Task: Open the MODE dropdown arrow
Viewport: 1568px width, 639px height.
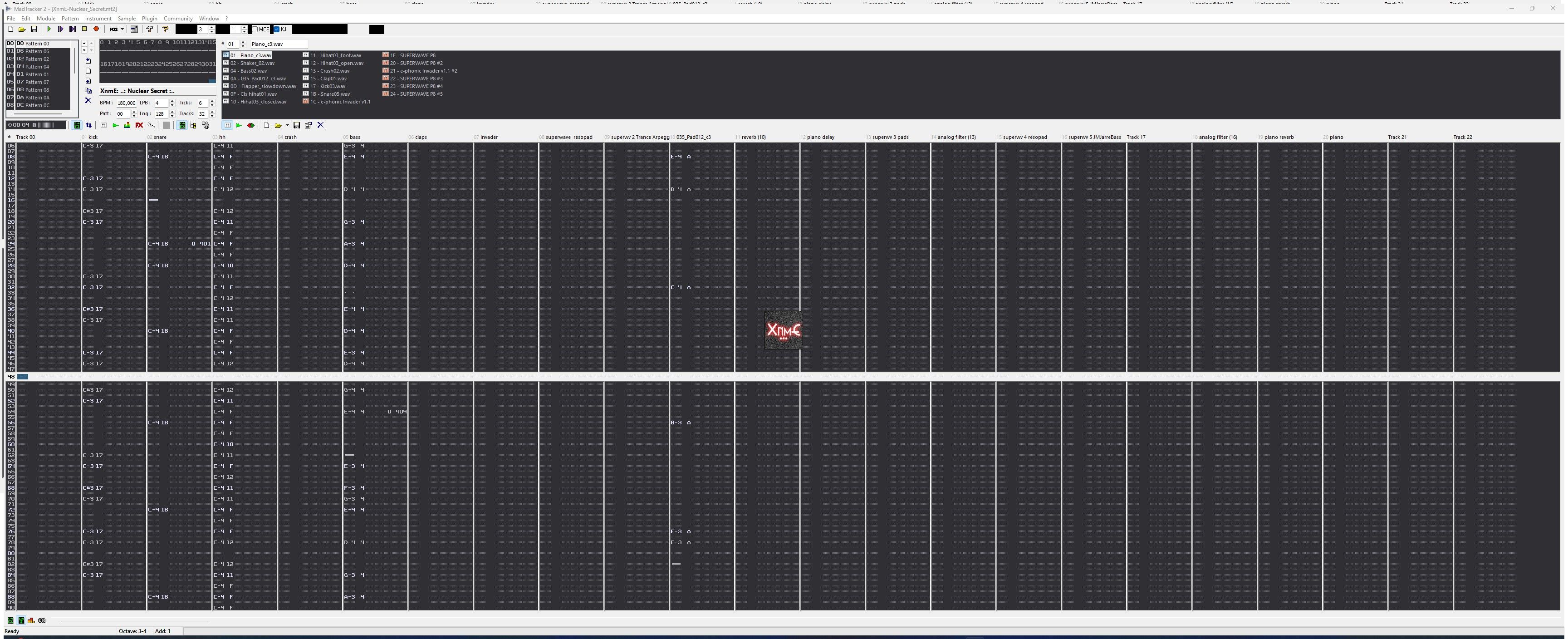Action: (x=122, y=29)
